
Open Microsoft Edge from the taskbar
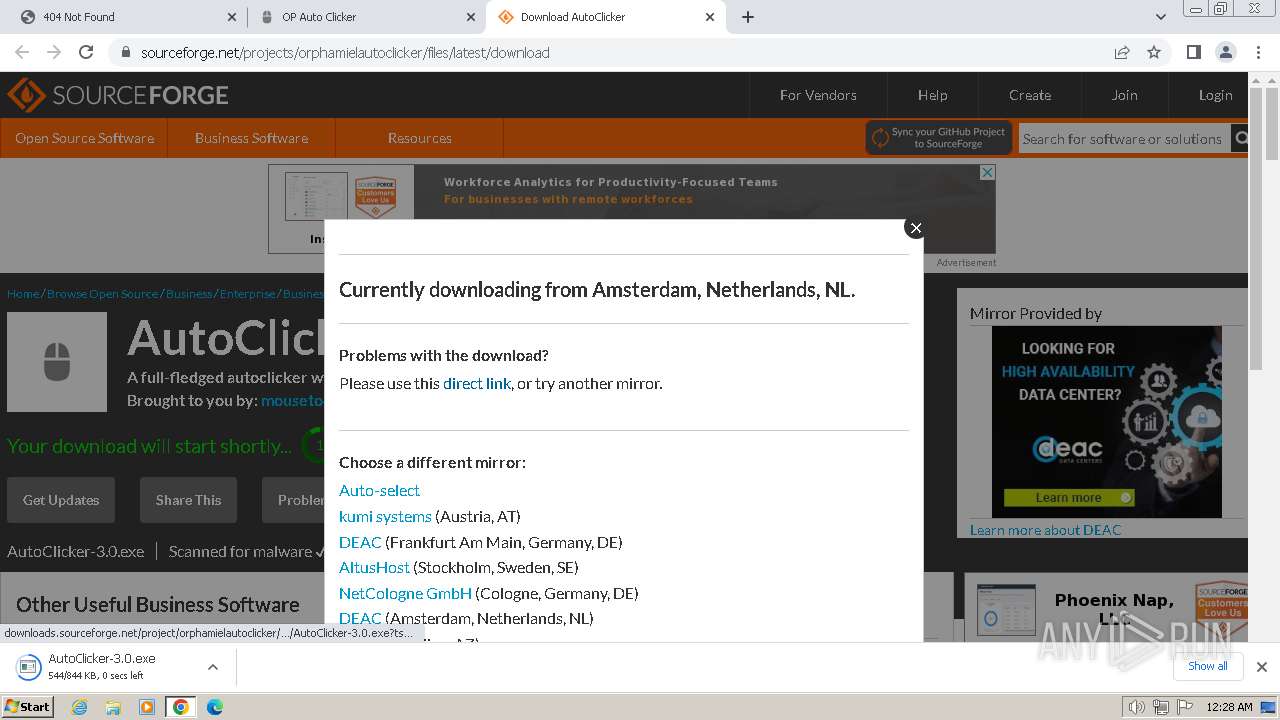(x=214, y=707)
